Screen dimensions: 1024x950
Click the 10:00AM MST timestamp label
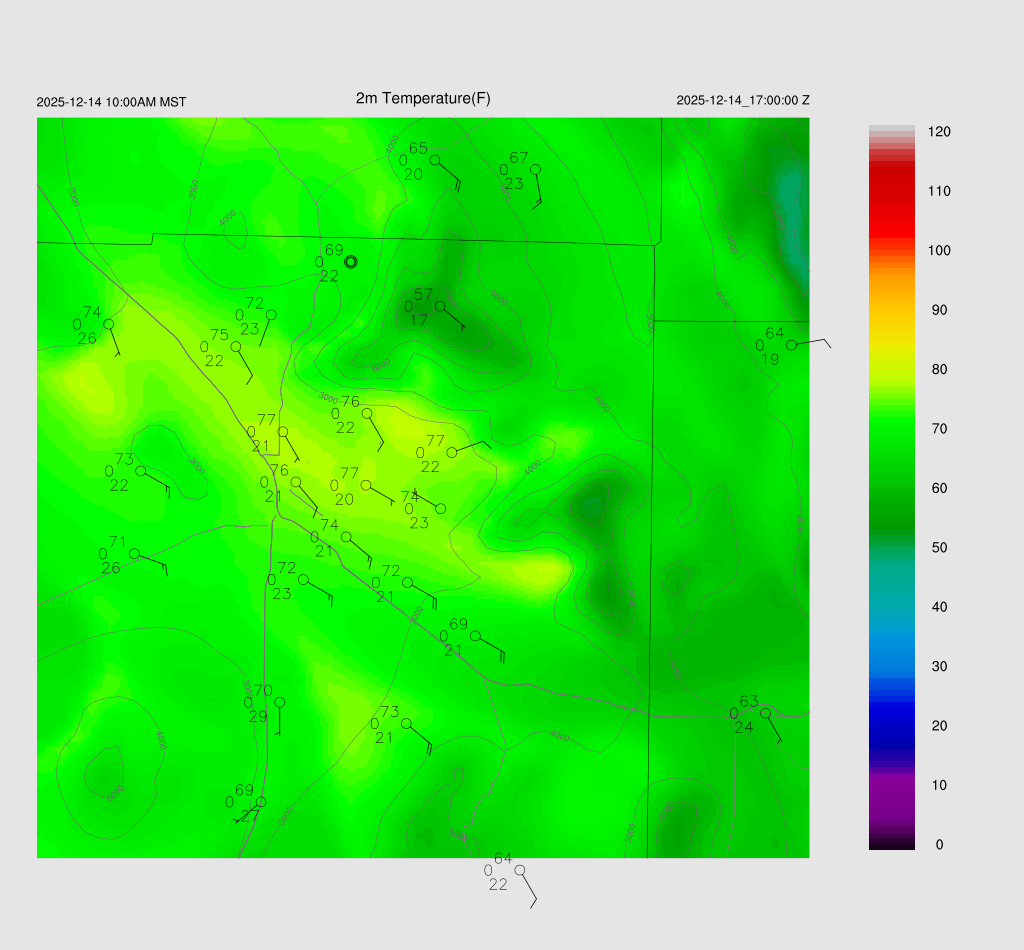[x=111, y=102]
